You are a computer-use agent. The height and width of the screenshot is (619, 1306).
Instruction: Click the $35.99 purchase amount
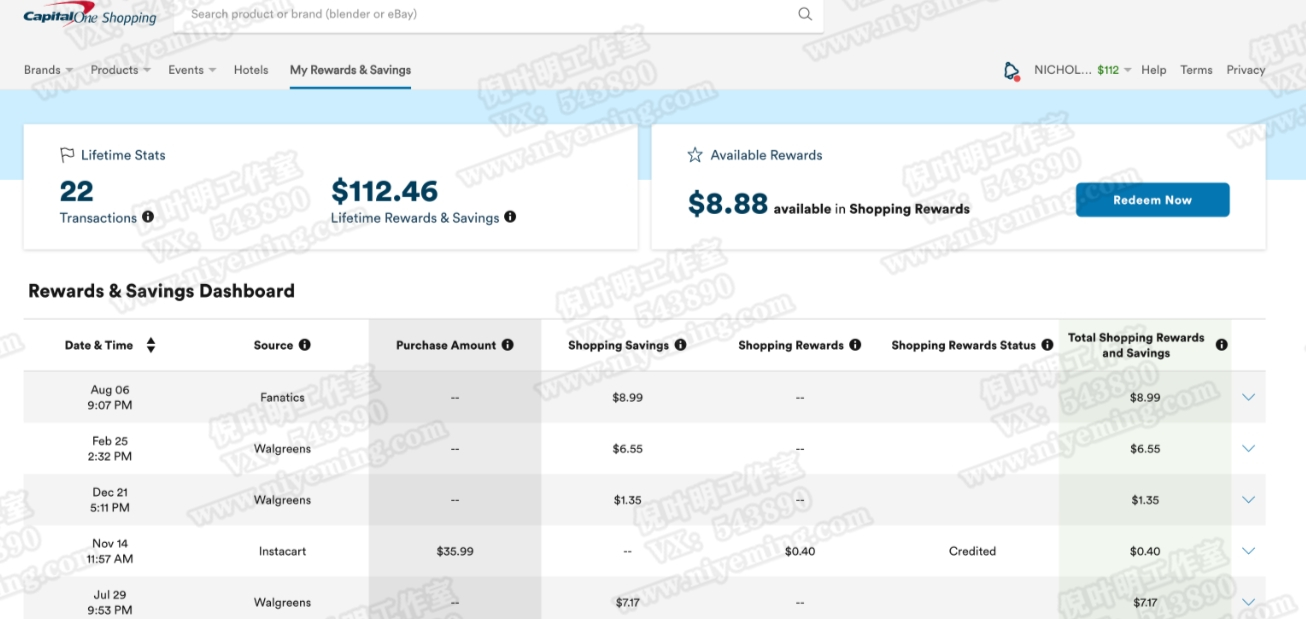point(455,551)
